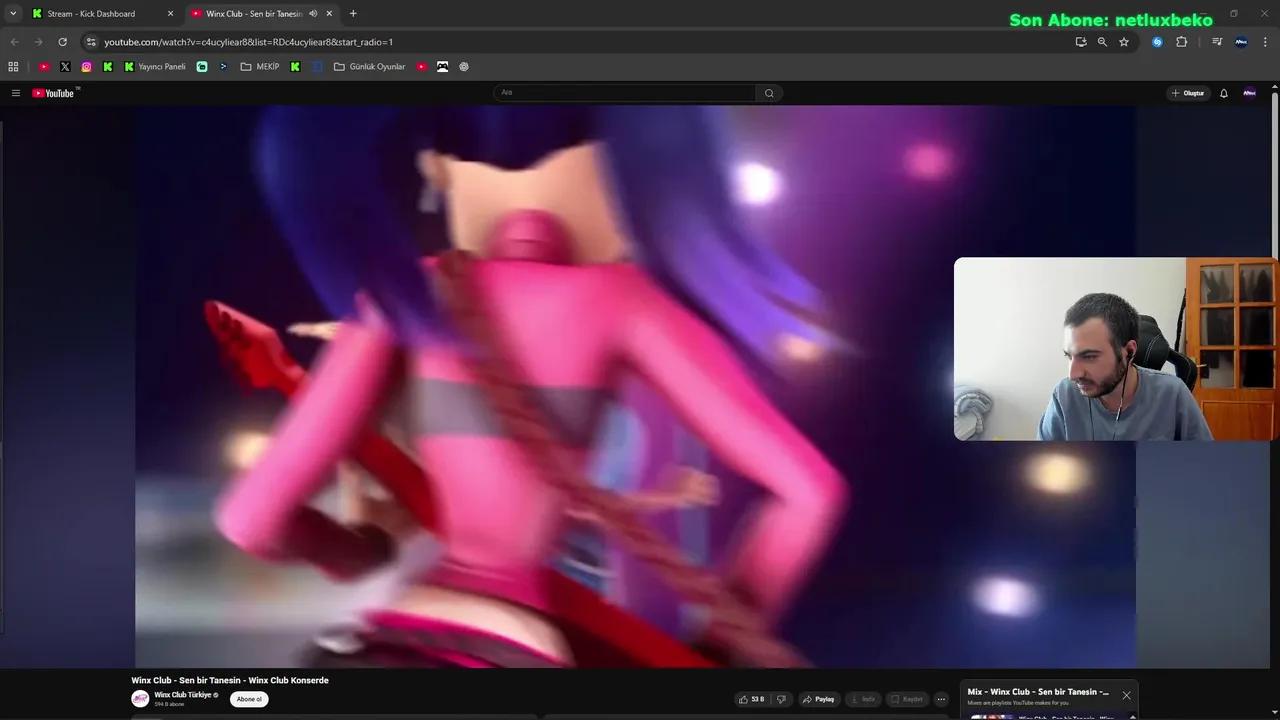The width and height of the screenshot is (1280, 720).
Task: Open the Günlük Oyunlar bookmarks folder
Action: click(x=369, y=67)
